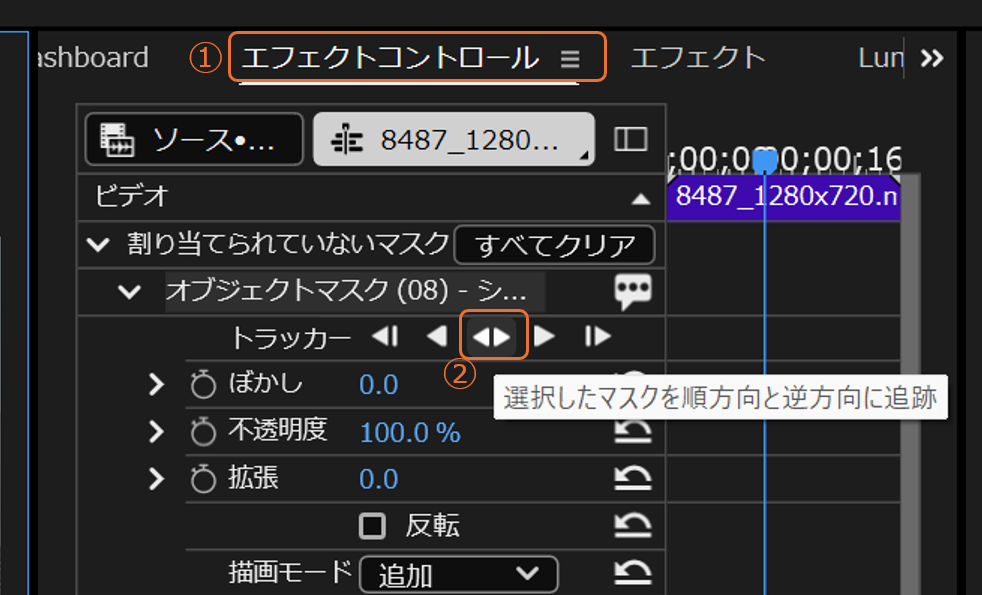Click the vertical scrollbar beside the mini timeline
This screenshot has width=982, height=595.
tap(910, 385)
